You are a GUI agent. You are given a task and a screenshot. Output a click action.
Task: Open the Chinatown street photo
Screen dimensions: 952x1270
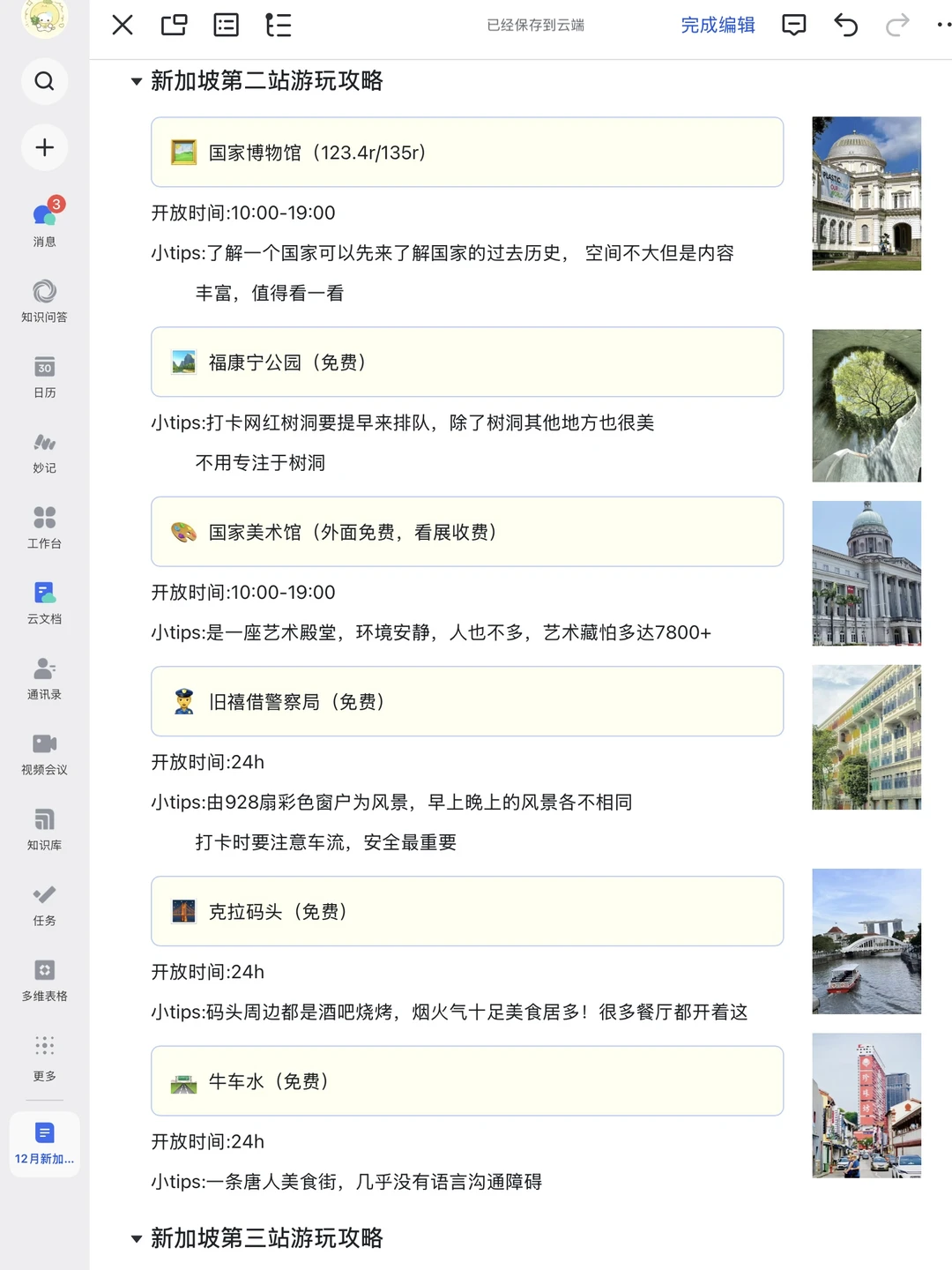tap(866, 1105)
